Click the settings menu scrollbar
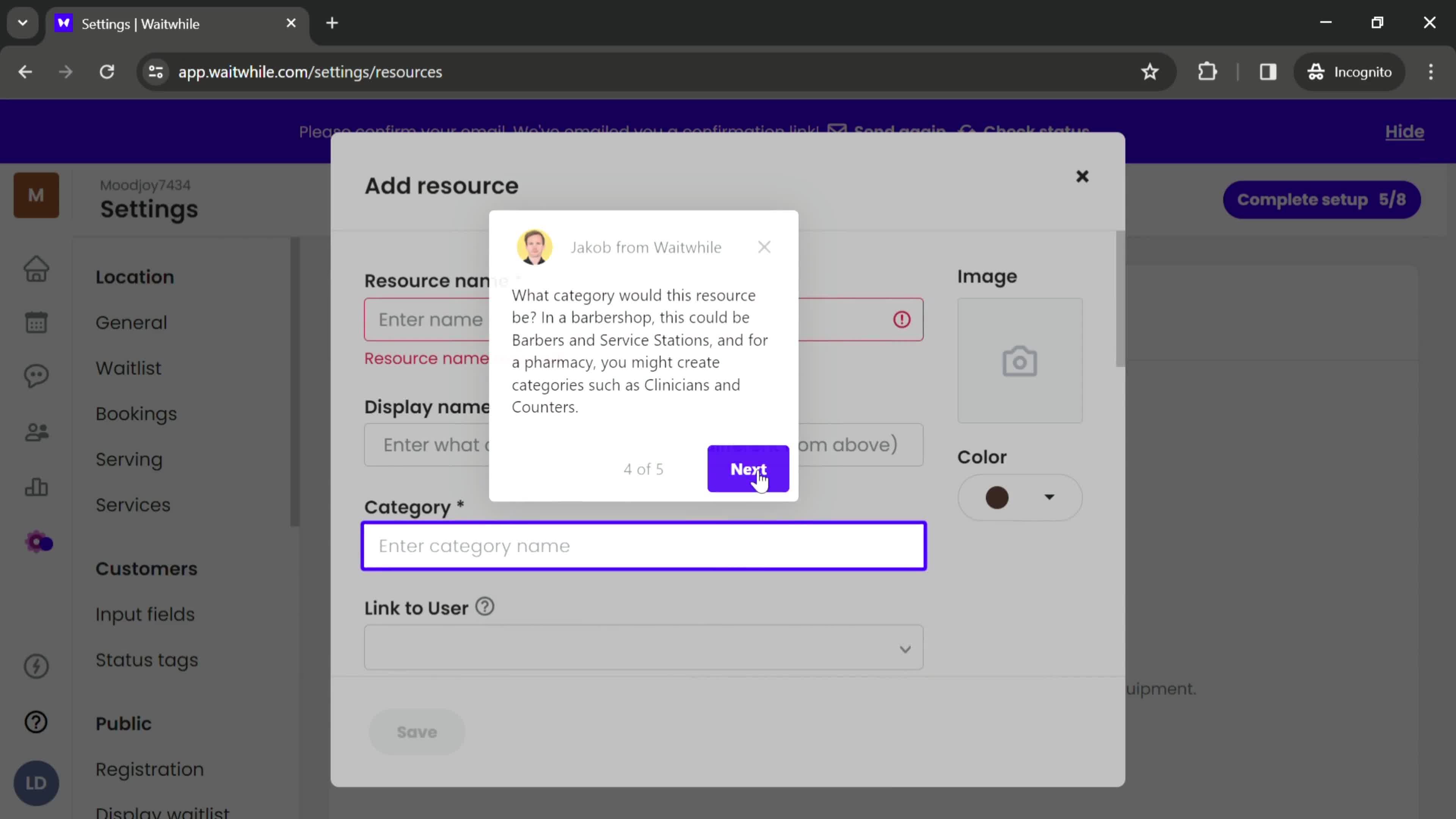 click(x=295, y=382)
